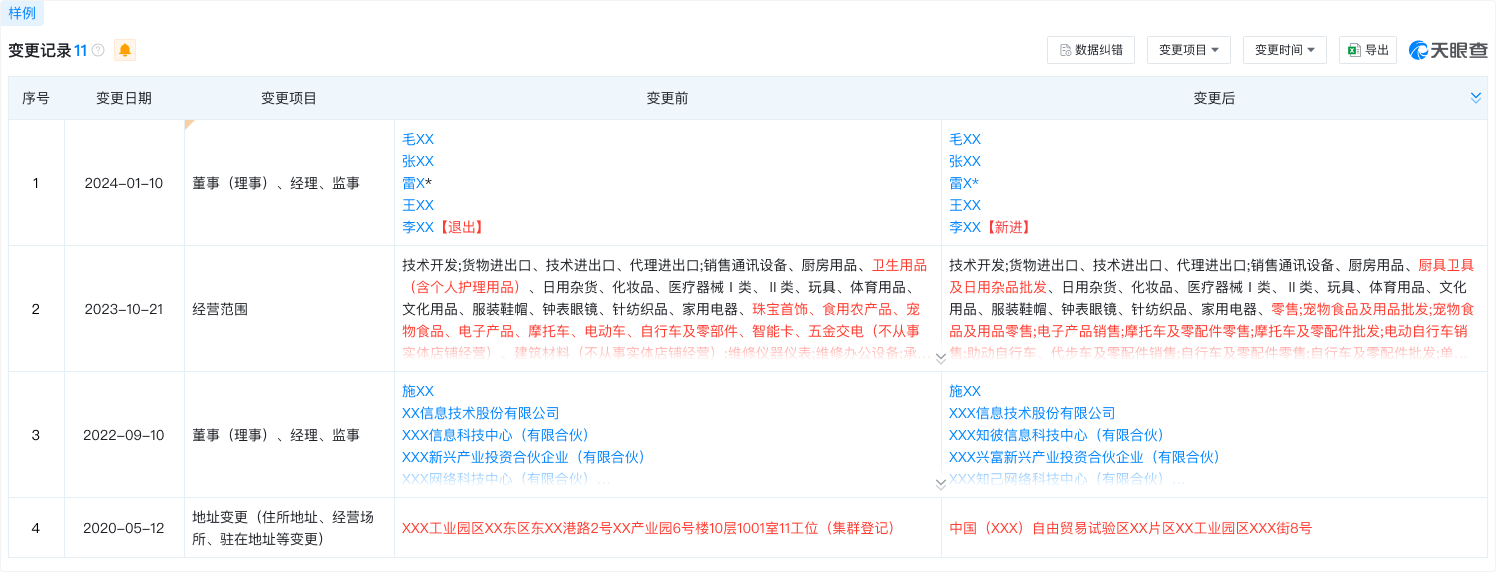Click sequence number 3 cell
1496x572 pixels.
tap(36, 435)
